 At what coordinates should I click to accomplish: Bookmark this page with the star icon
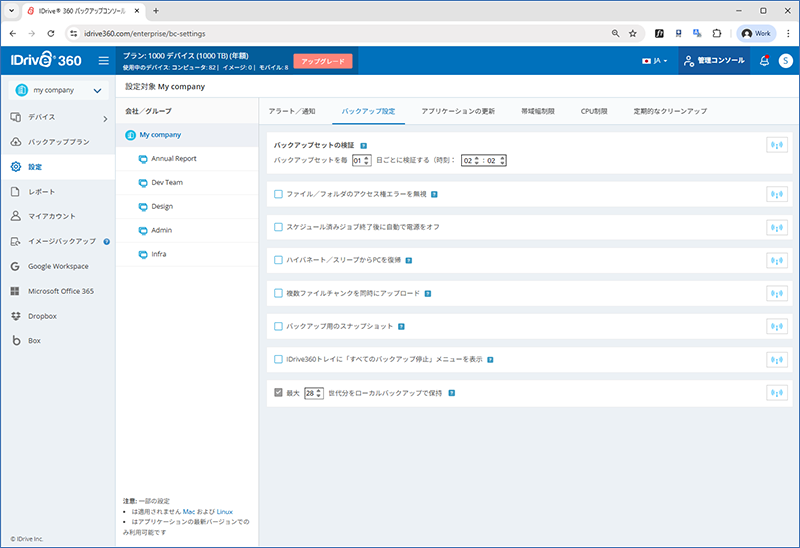[x=633, y=33]
